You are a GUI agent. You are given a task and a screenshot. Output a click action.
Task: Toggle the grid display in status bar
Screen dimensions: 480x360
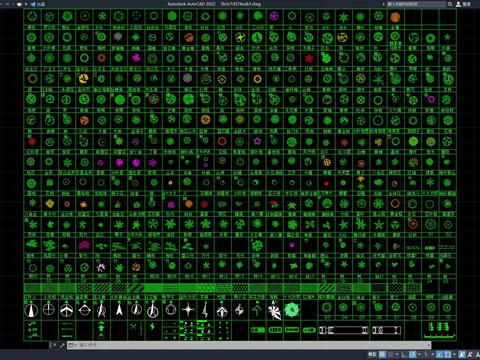(382, 354)
